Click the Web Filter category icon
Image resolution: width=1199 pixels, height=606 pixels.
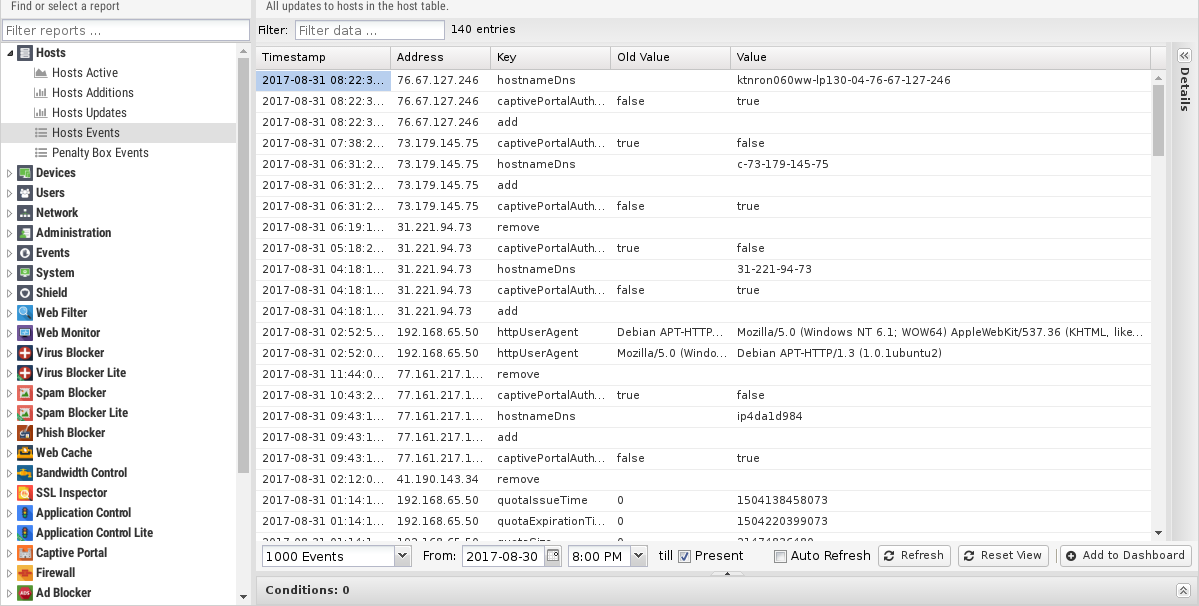click(25, 313)
